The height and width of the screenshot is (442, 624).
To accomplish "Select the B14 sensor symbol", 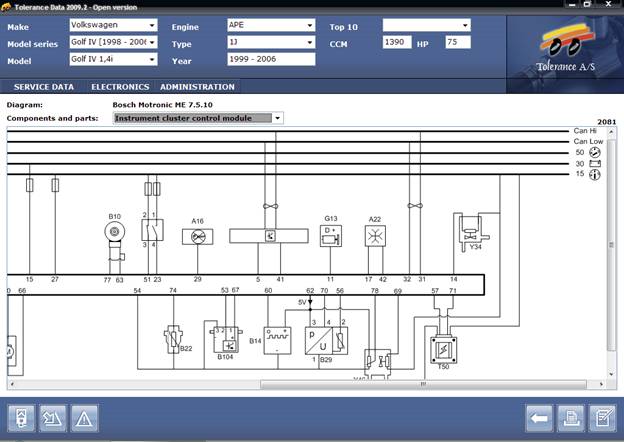I will 277,341.
